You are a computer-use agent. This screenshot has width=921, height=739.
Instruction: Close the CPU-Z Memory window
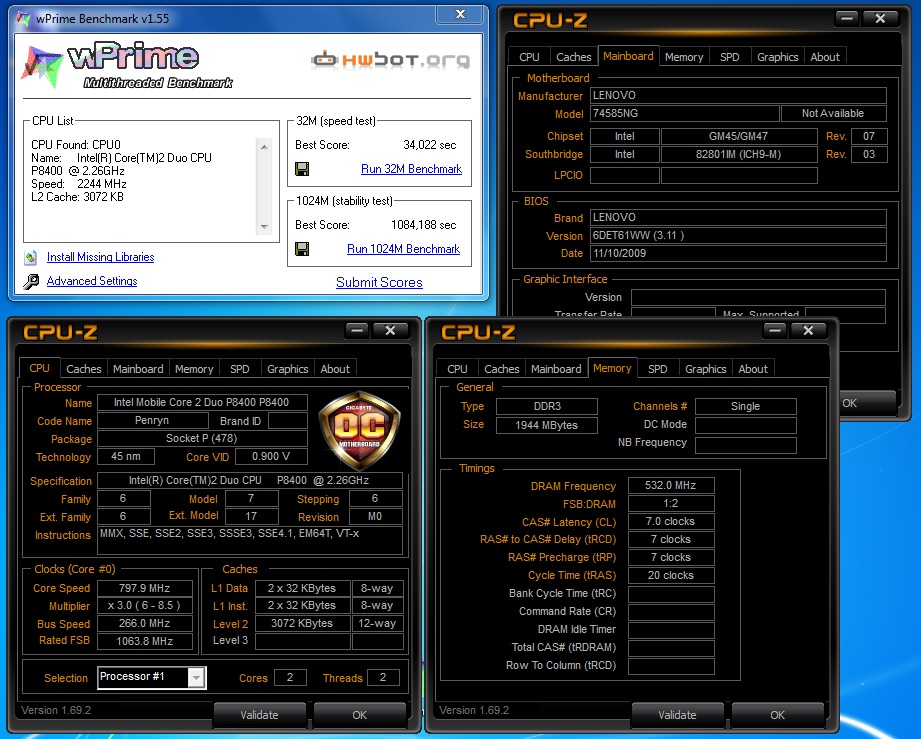(808, 331)
